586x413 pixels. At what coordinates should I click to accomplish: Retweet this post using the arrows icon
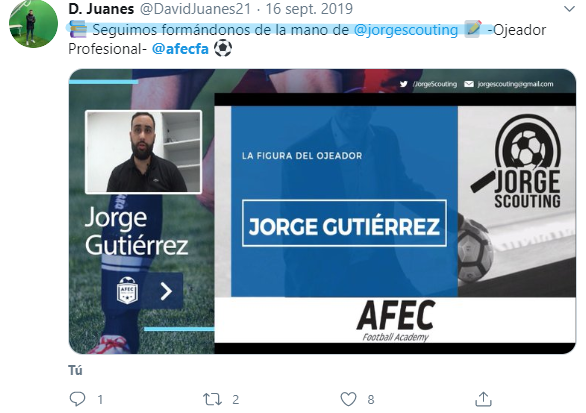(212, 399)
